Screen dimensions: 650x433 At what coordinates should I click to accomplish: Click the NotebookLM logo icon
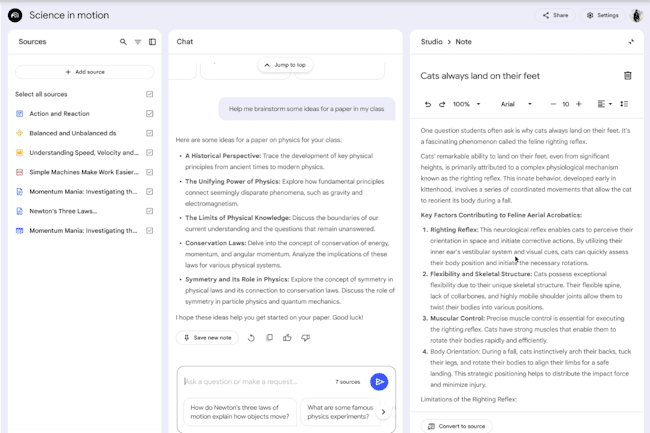click(x=15, y=15)
